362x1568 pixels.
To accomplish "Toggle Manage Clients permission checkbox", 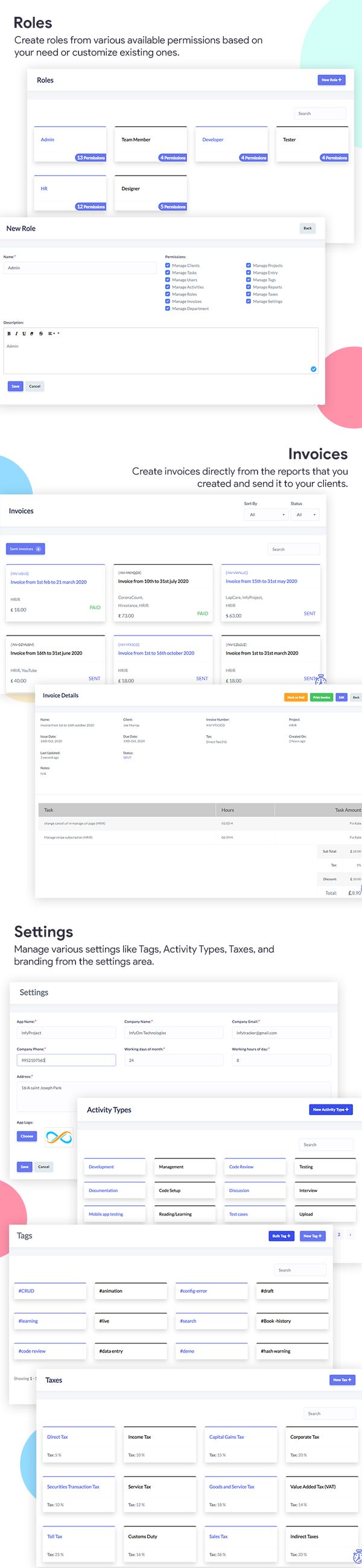I will click(167, 266).
